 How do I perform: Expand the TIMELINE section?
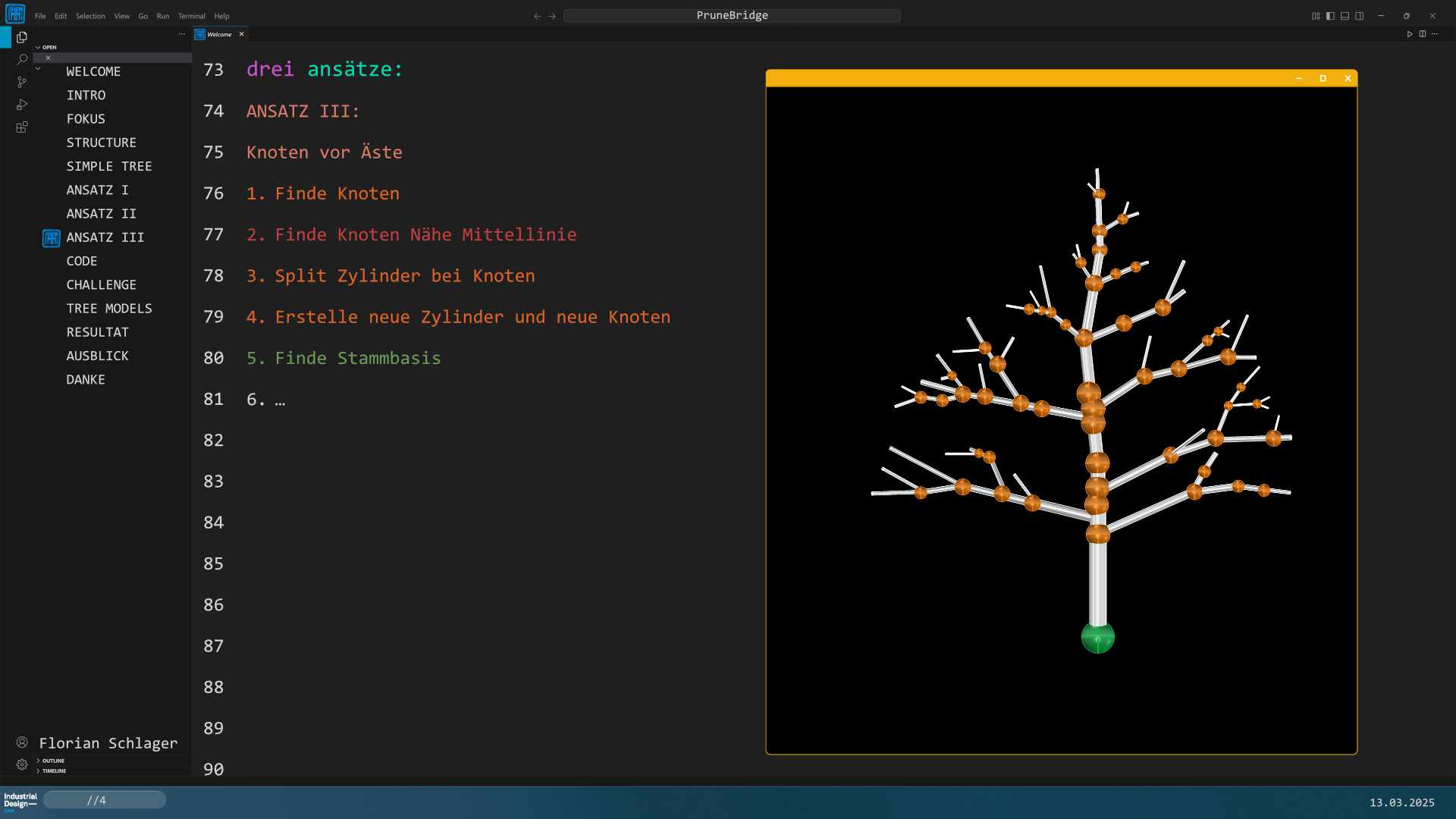pos(54,770)
